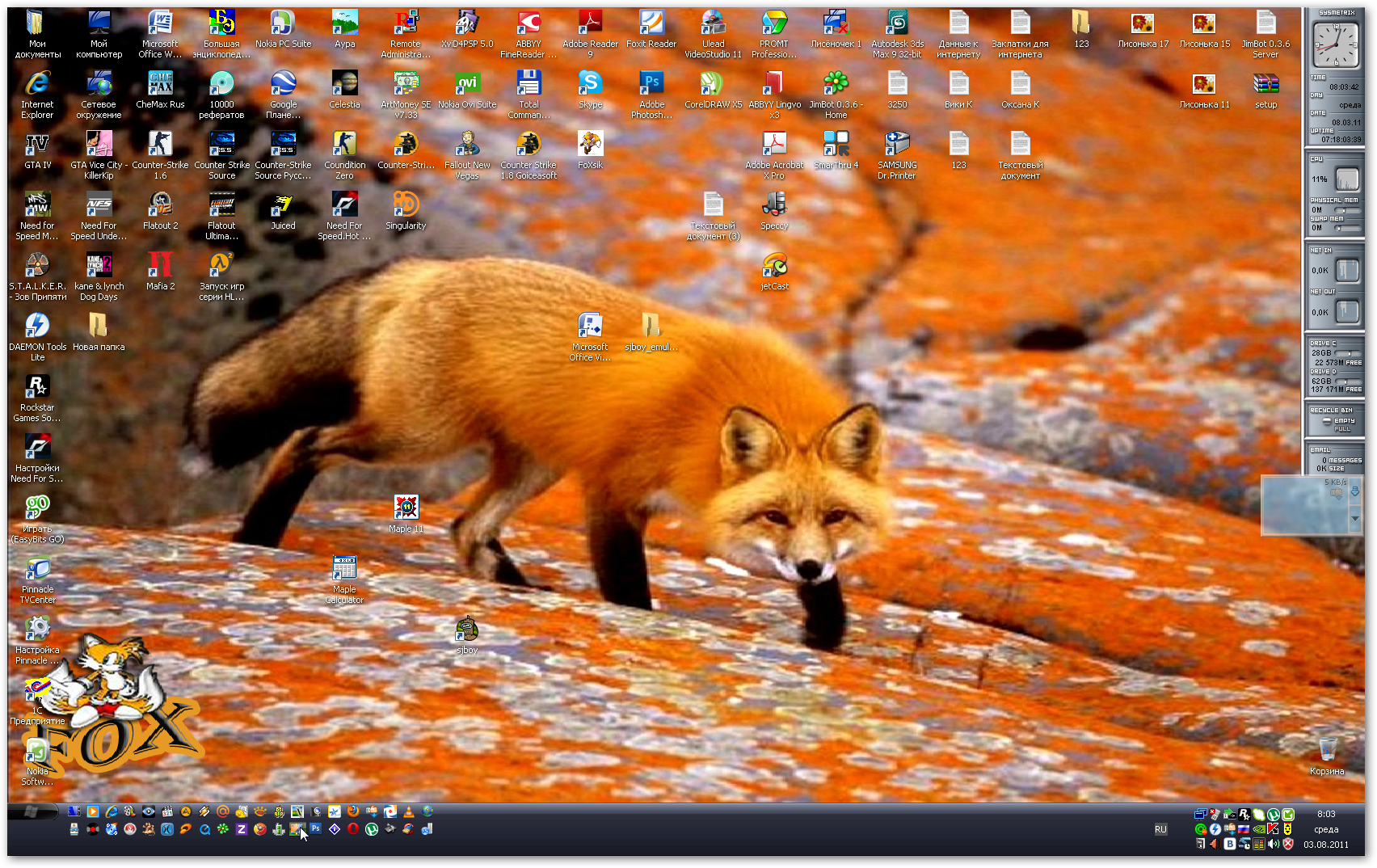Toggle the RU keyboard language indicator
Viewport: 1377px width, 868px height.
coord(1160,829)
